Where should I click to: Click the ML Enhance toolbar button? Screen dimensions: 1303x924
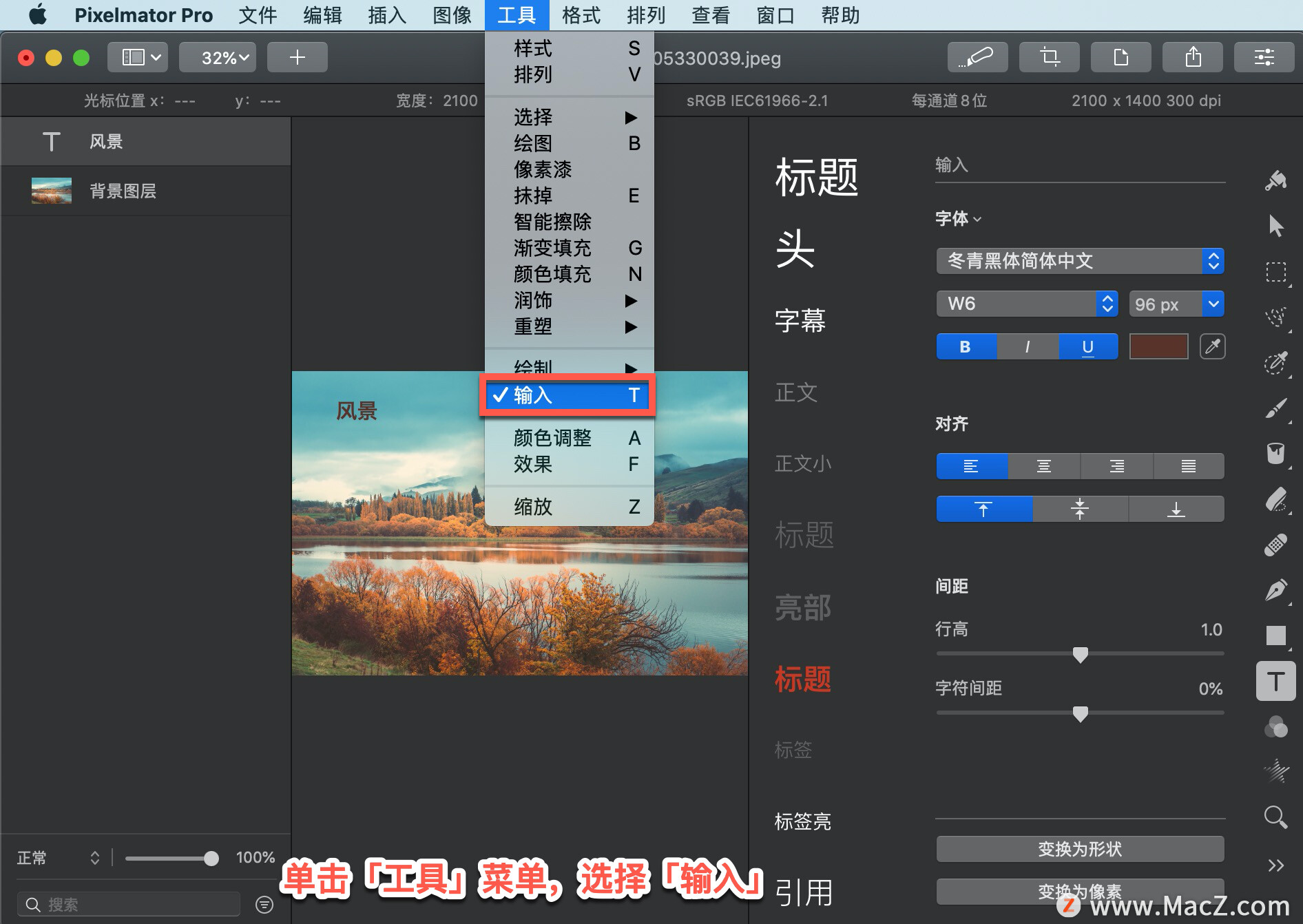977,57
